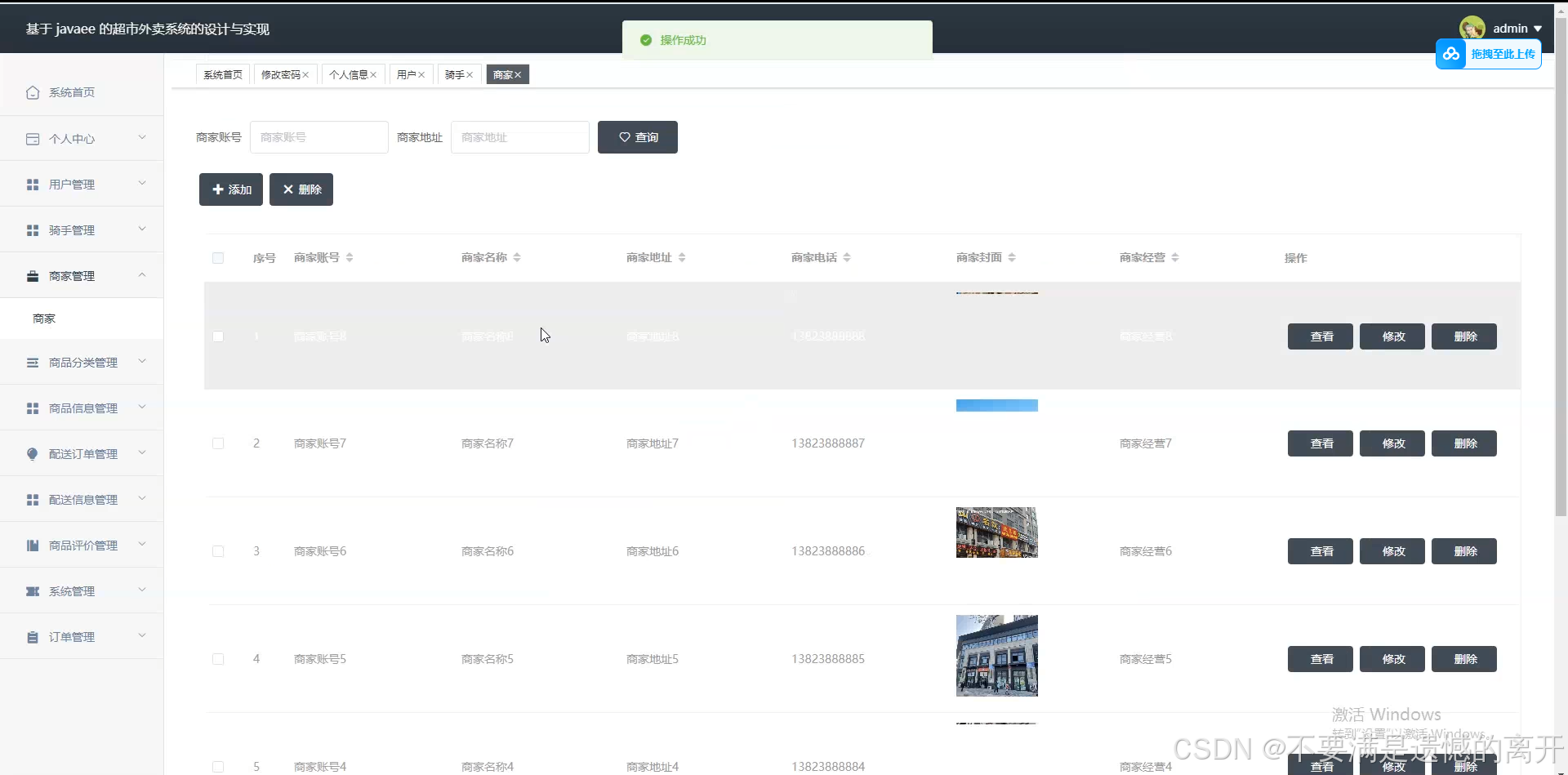Viewport: 1568px width, 775px height.
Task: Click the 查询 search button
Action: (638, 137)
